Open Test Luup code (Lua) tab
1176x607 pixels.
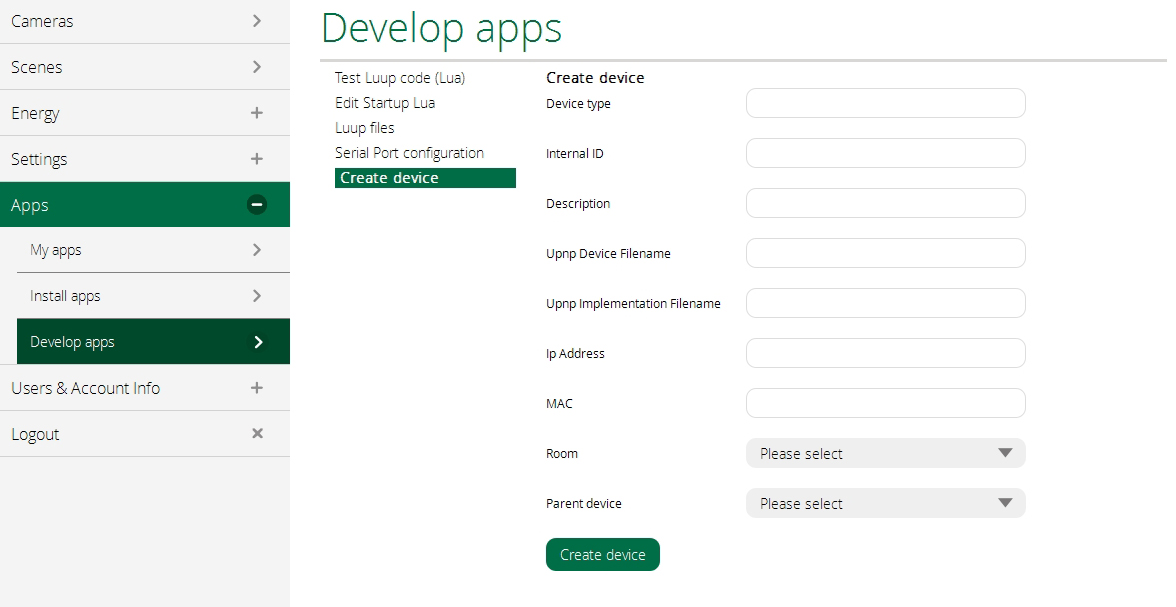(400, 78)
